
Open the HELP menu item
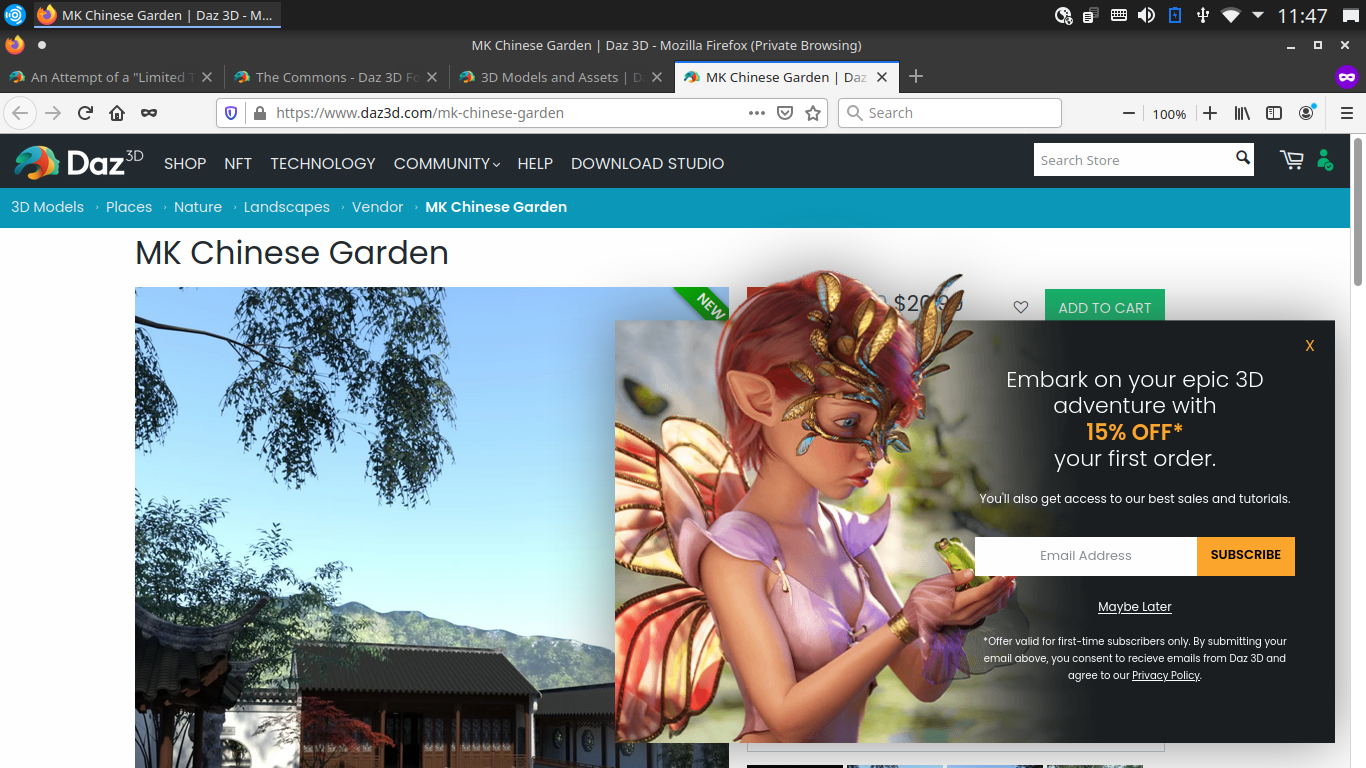(x=535, y=163)
